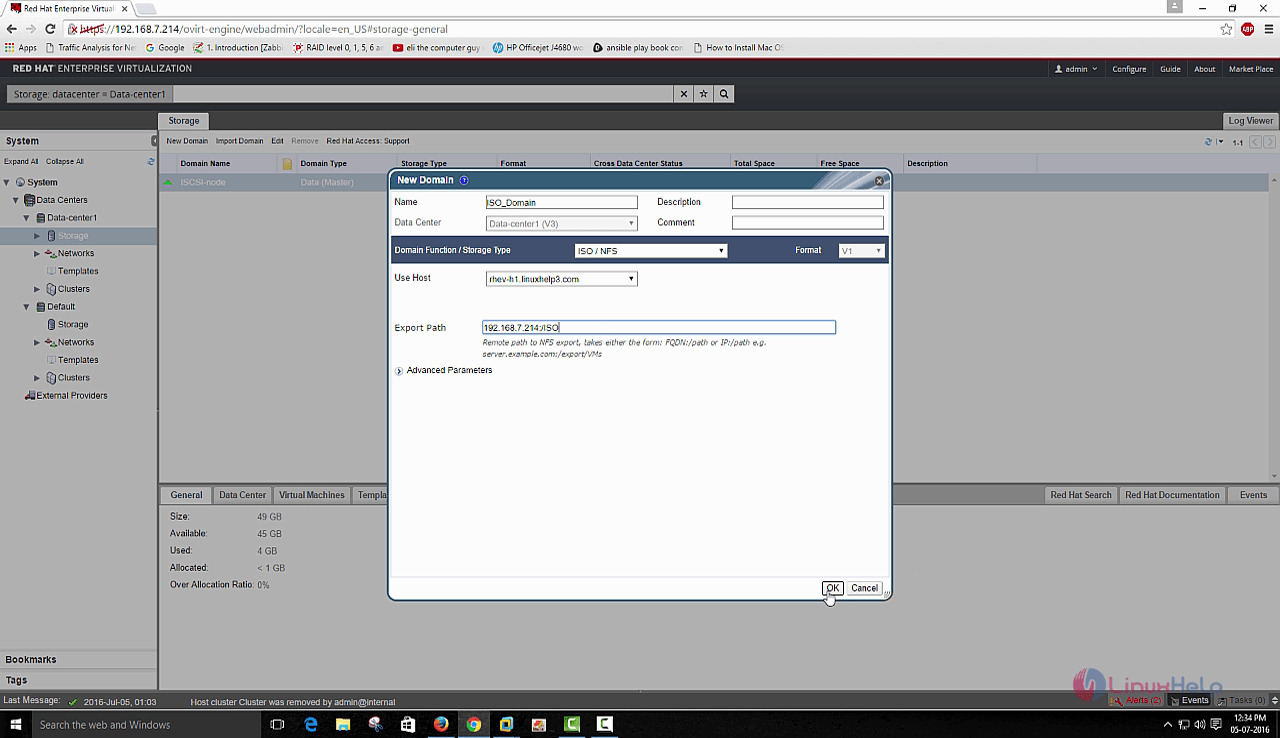Bookmark the search with star icon
1280x738 pixels.
click(704, 94)
